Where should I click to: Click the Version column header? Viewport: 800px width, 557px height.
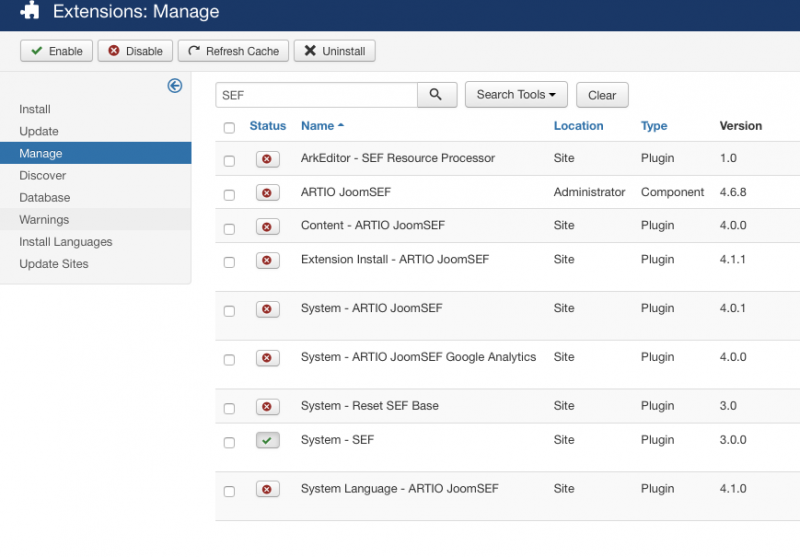pos(740,126)
